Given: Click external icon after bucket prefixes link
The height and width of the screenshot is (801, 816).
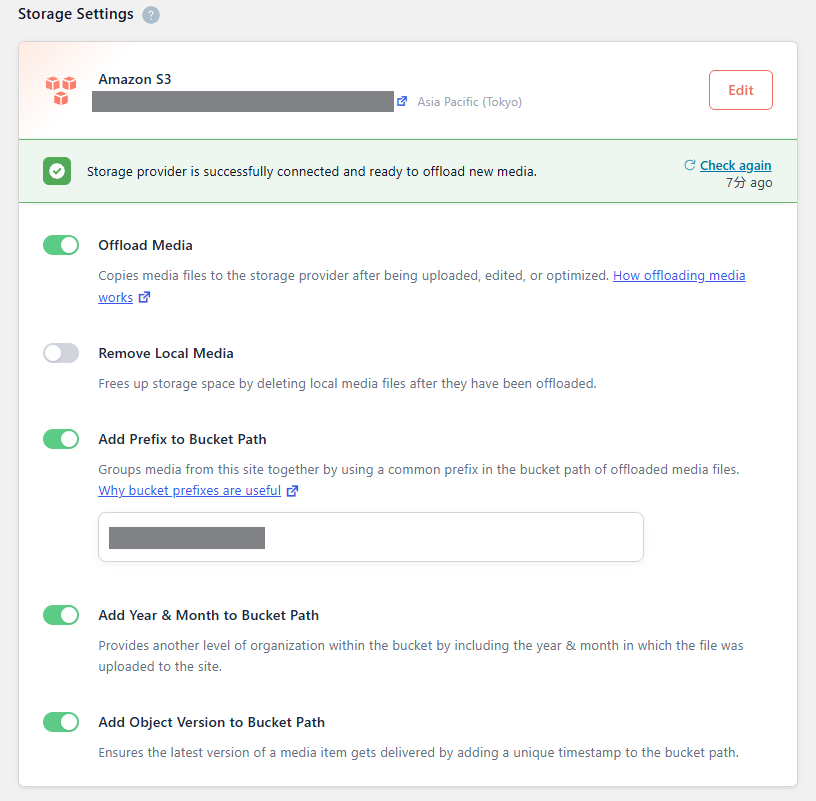Looking at the screenshot, I should pyautogui.click(x=292, y=491).
